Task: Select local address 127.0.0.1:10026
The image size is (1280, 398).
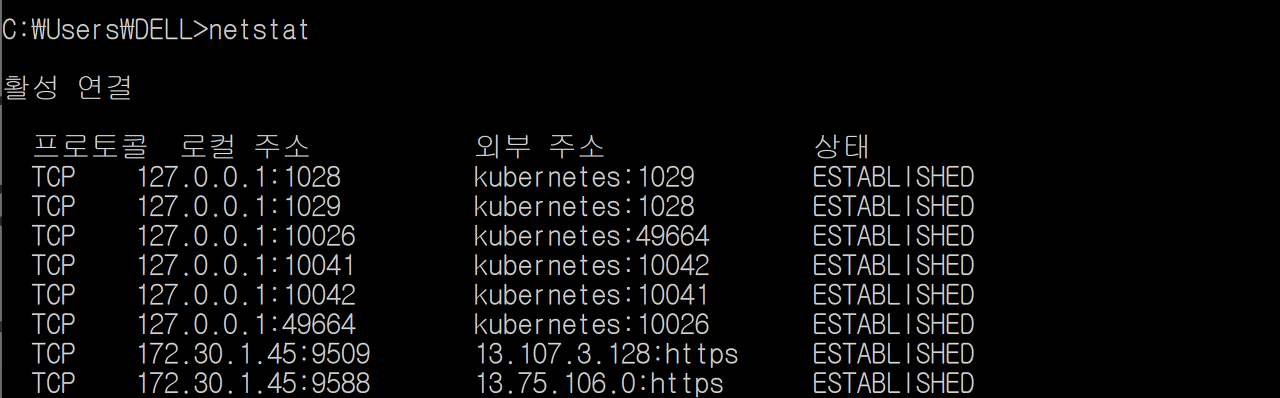Action: 246,236
